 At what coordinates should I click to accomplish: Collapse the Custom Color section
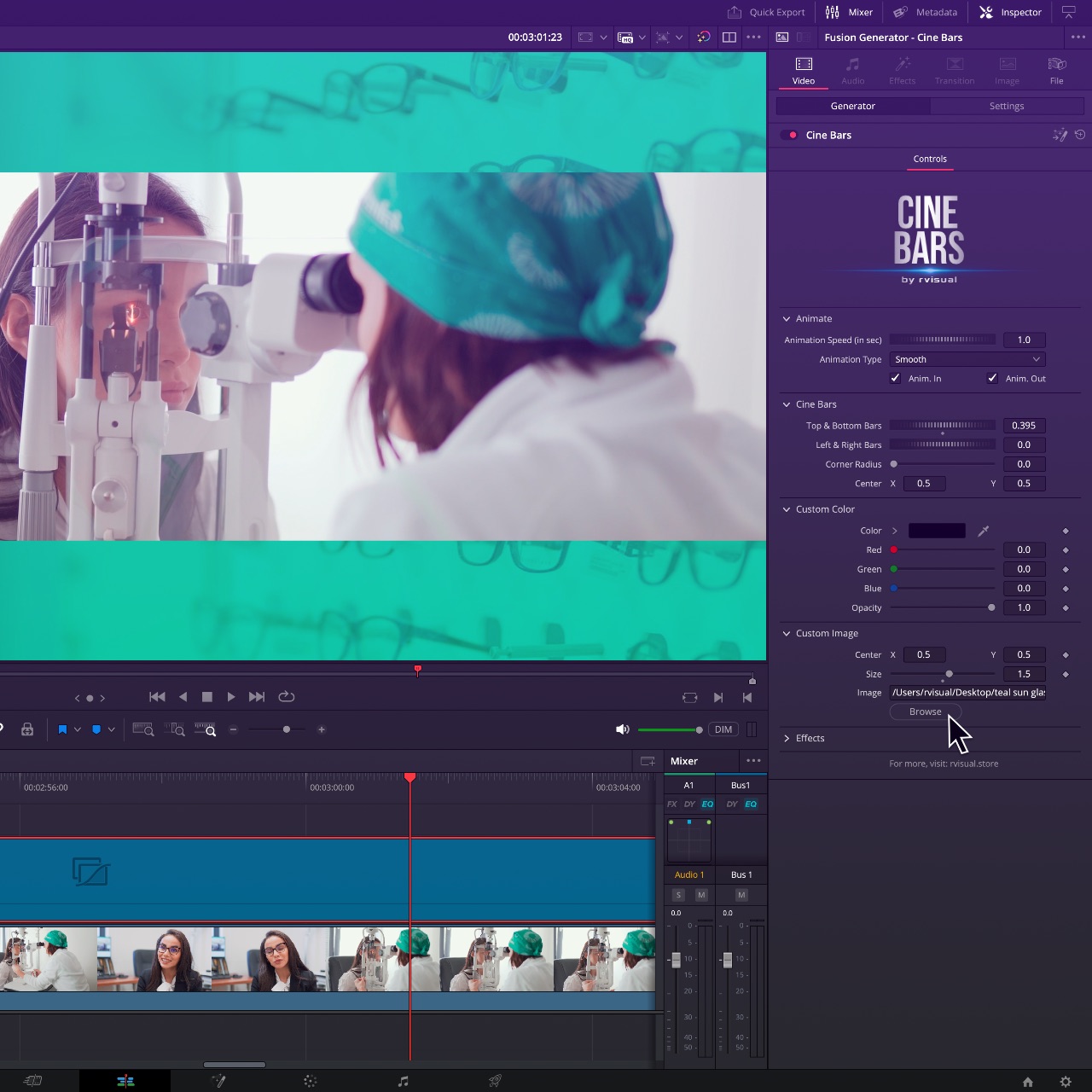[x=787, y=509]
